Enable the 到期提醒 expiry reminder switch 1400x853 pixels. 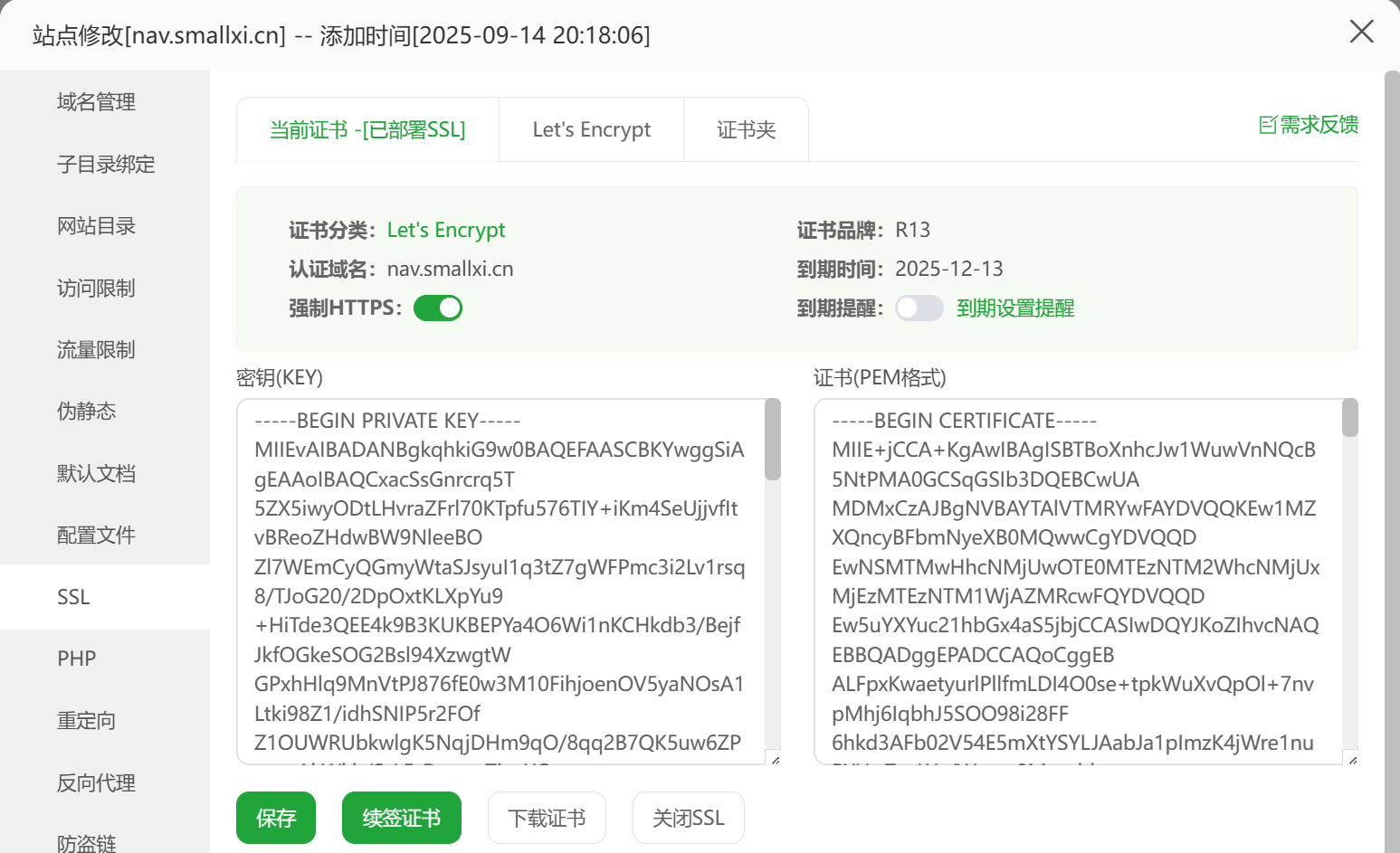coord(919,308)
